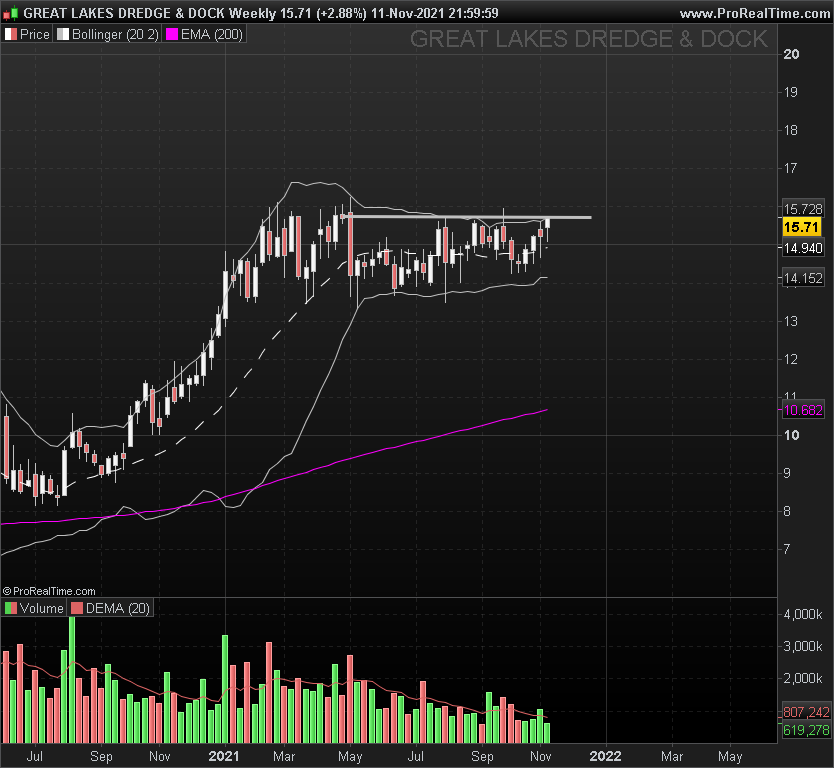The height and width of the screenshot is (768, 834).
Task: Click the 10 price axis label
Action: (791, 435)
